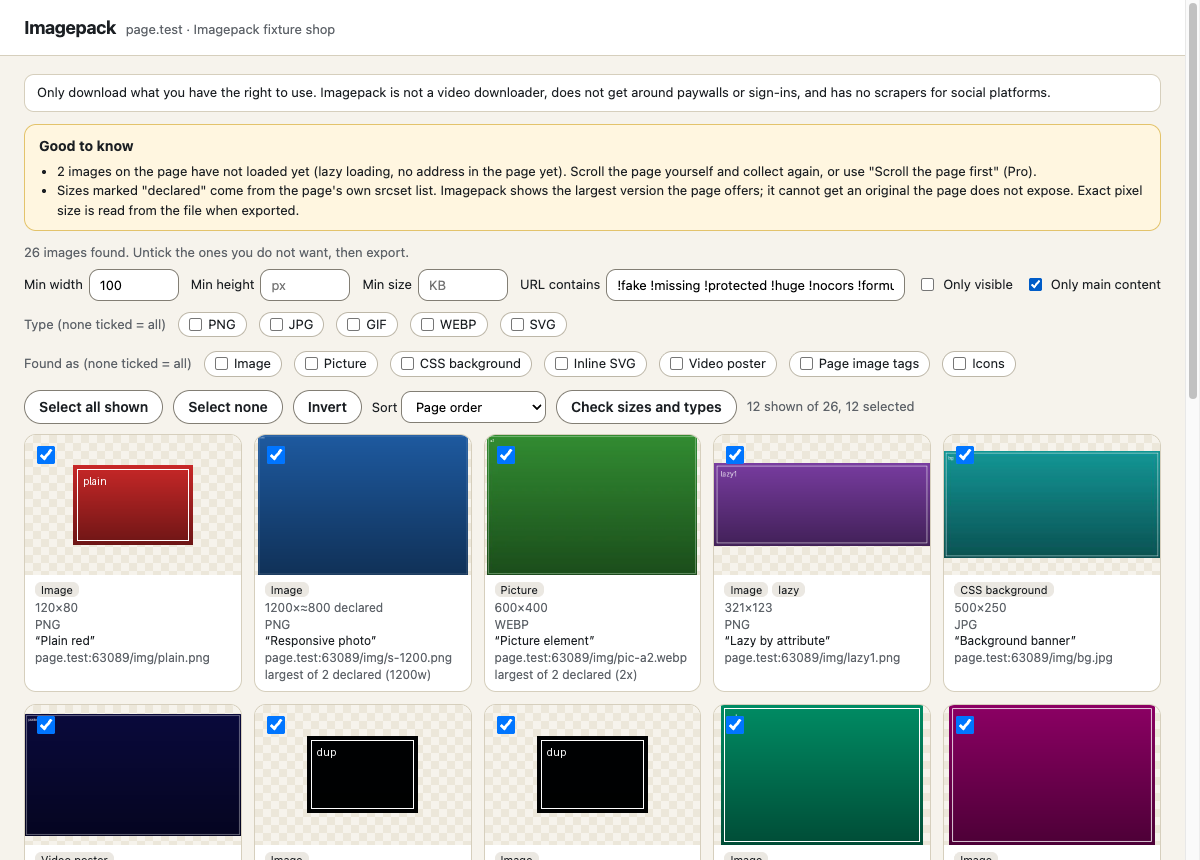Screen dimensions: 1200x860
Task: Select the blue Responsive photo thumbnail
Action: [363, 505]
